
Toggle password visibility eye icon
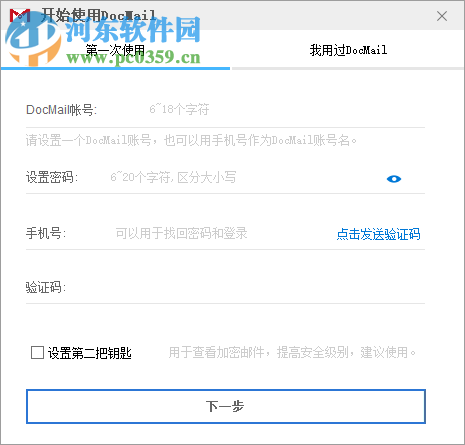click(x=394, y=179)
